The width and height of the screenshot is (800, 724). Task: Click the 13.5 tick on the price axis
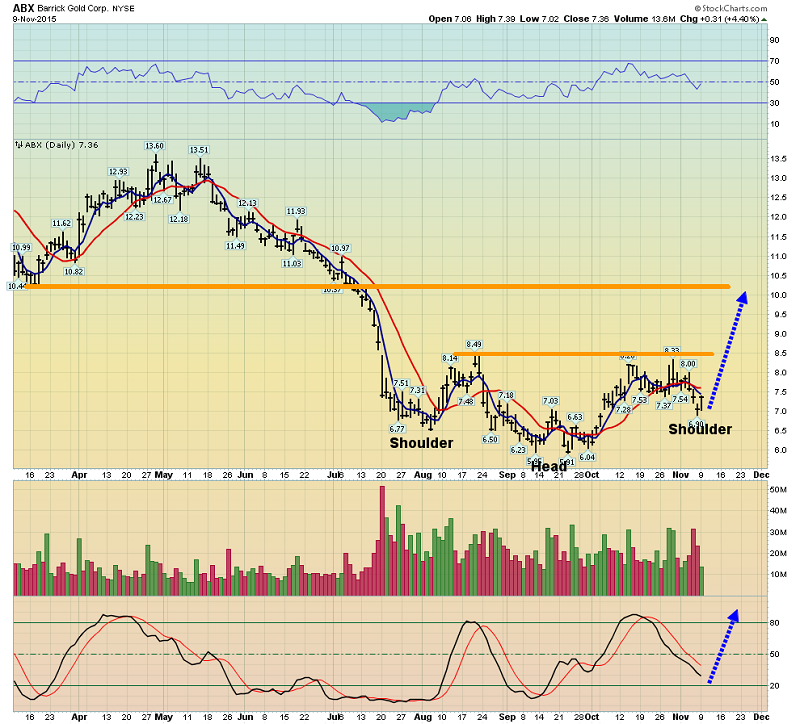pos(778,159)
